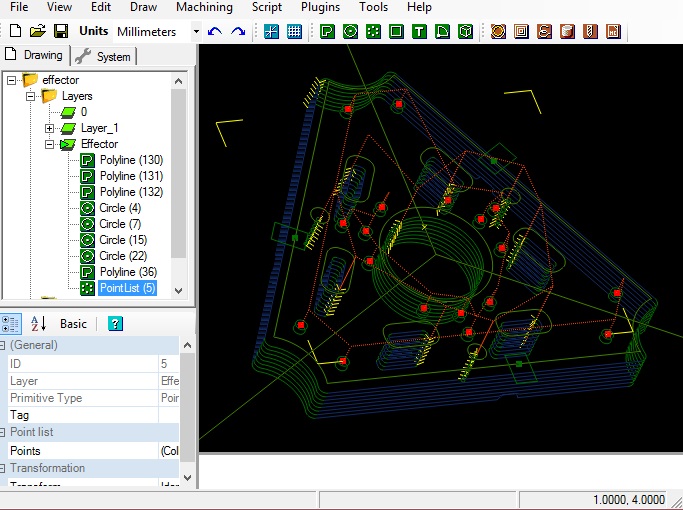
Task: Collapse the Effector layer node
Action: click(49, 144)
